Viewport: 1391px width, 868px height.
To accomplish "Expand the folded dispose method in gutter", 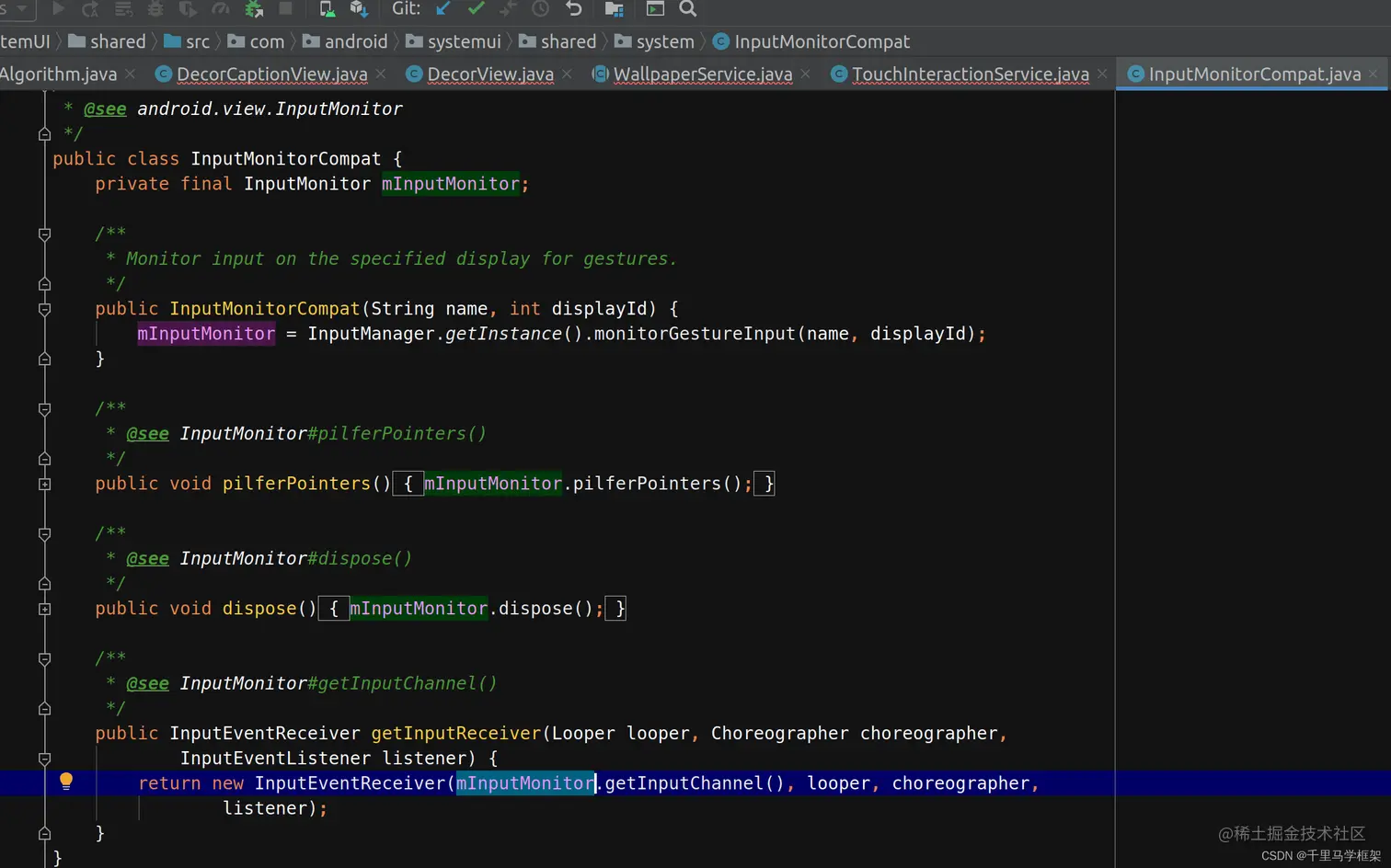I will point(44,609).
